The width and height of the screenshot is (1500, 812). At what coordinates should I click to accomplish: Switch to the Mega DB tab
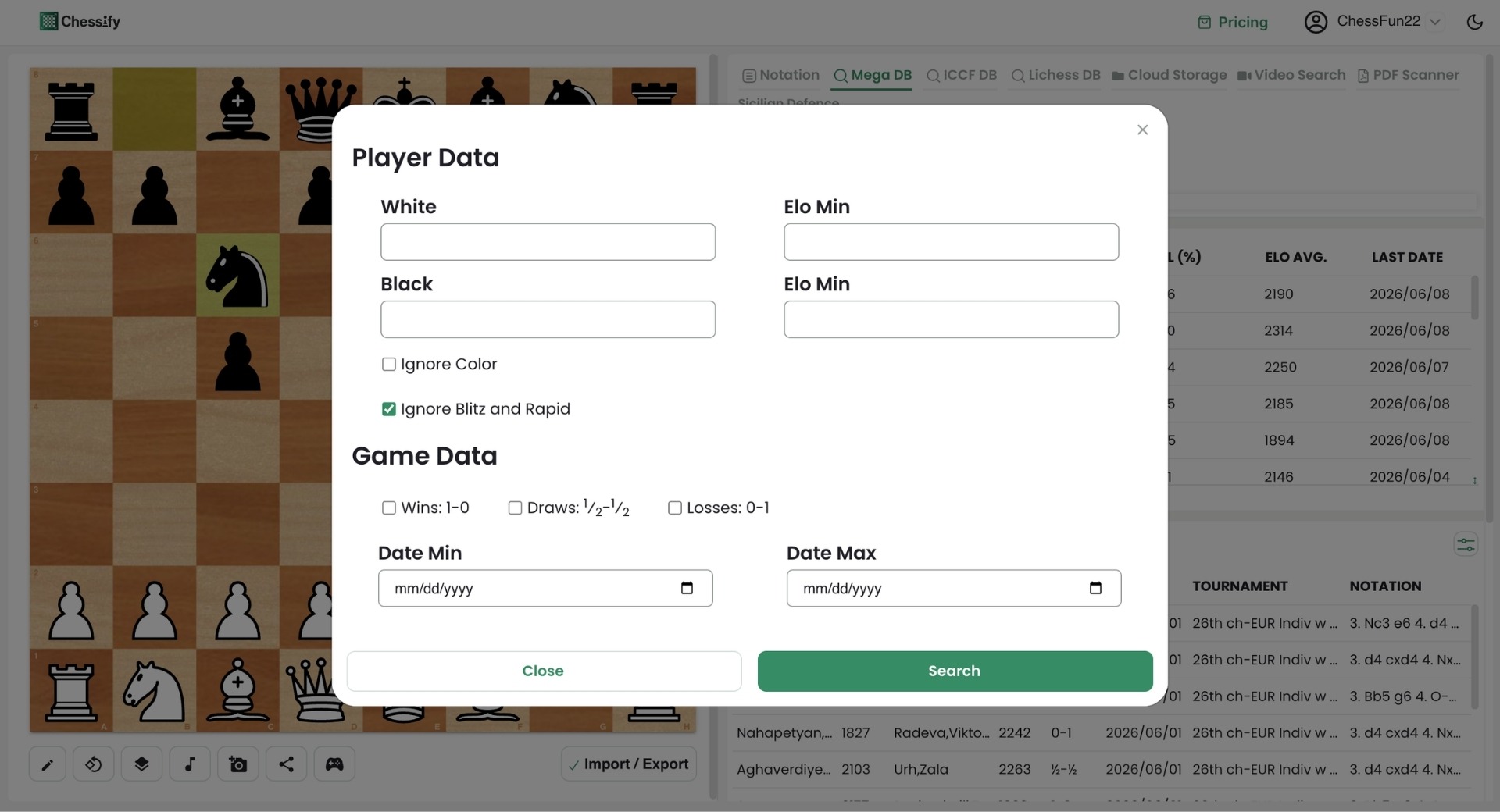tap(873, 75)
